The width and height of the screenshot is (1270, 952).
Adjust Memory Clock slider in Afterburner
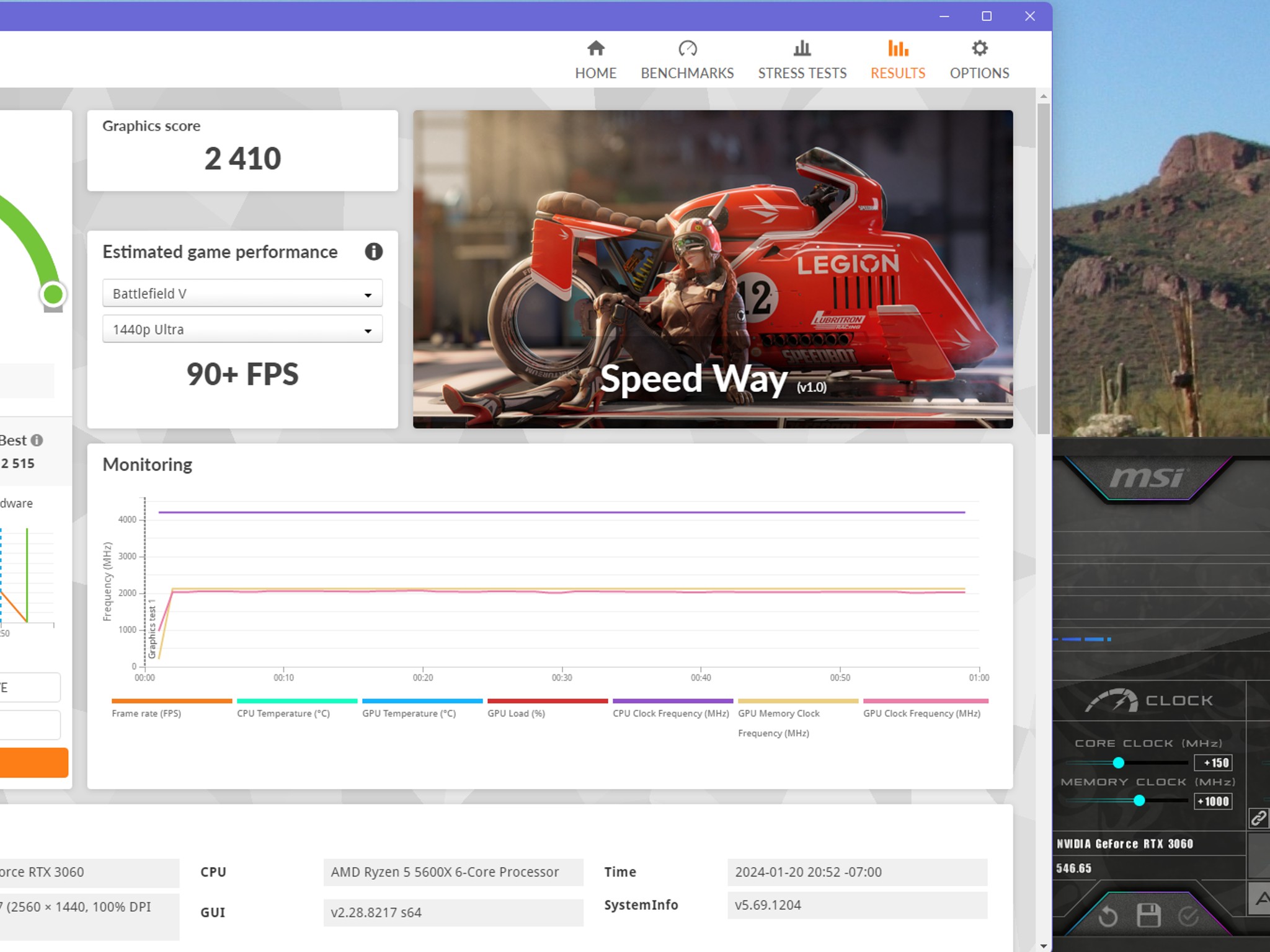(1139, 800)
